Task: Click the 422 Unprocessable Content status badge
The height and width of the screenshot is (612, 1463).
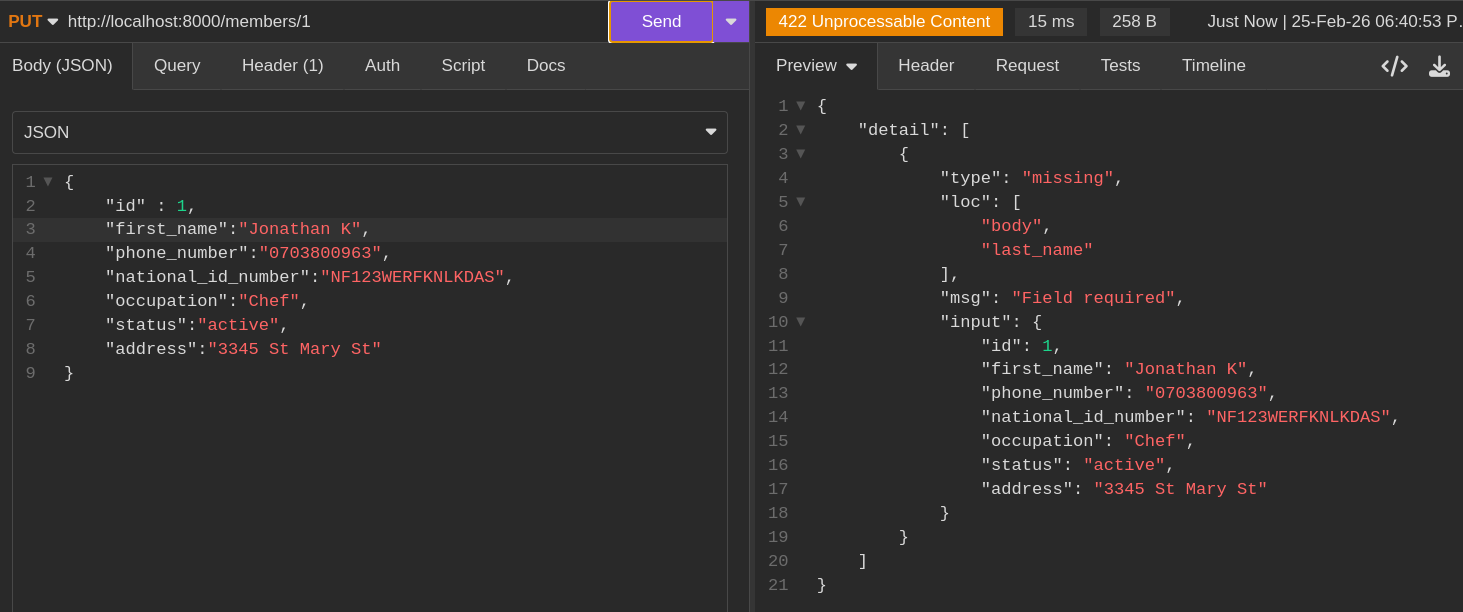Action: pos(884,21)
